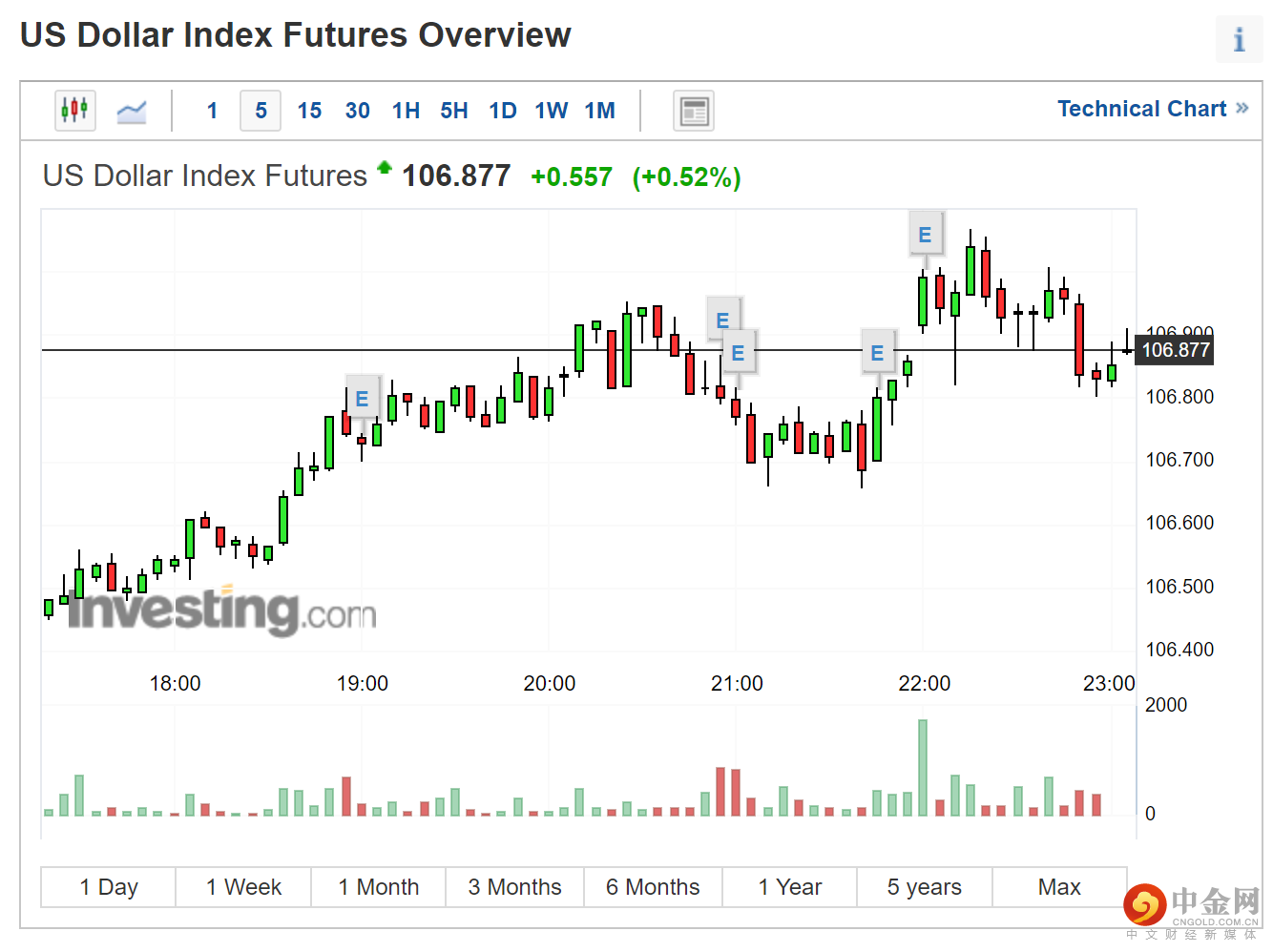This screenshot has height=952, width=1273.
Task: Select the 1 minute interval
Action: click(x=212, y=111)
